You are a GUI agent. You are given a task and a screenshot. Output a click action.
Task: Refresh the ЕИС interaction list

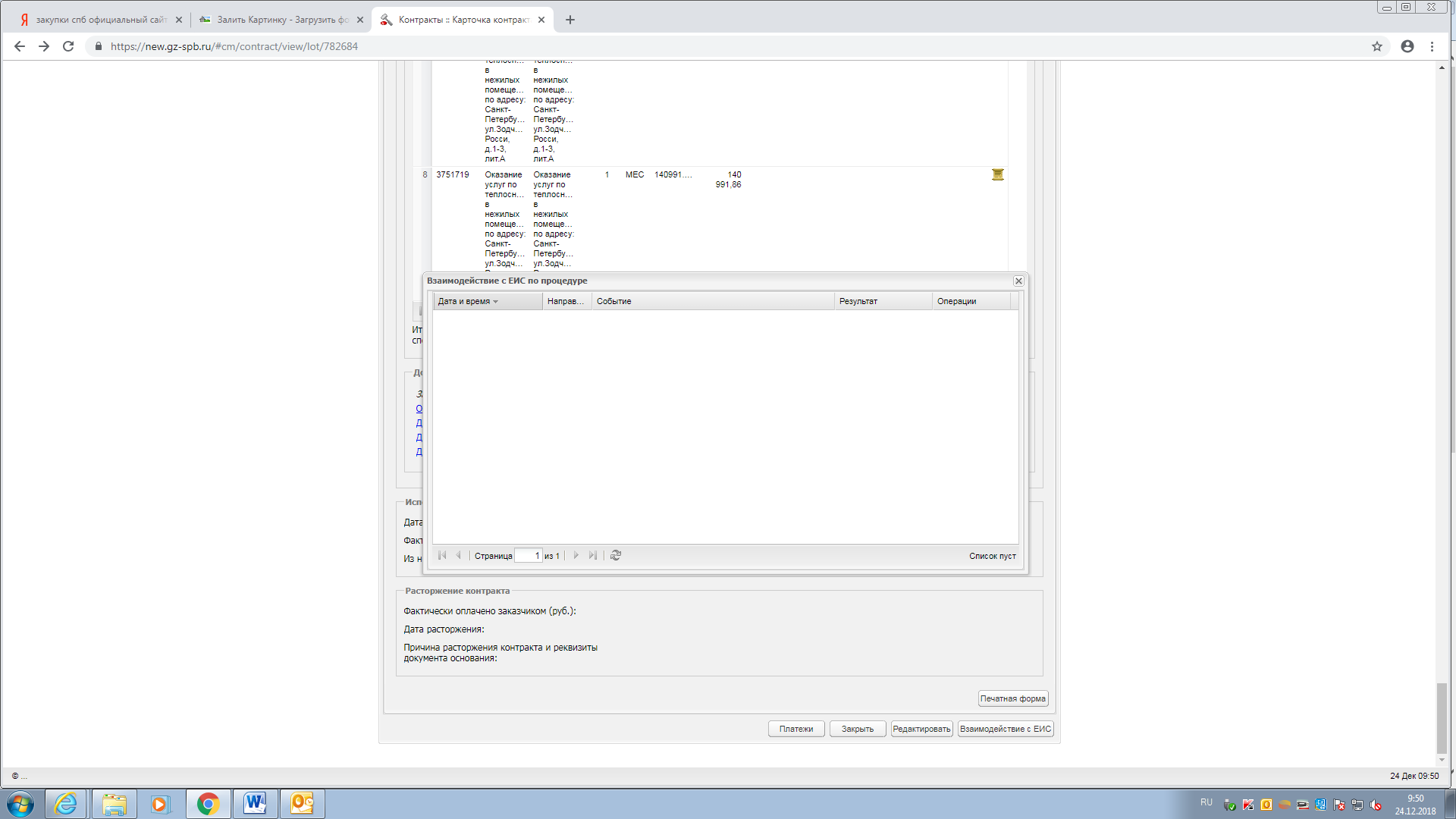616,555
